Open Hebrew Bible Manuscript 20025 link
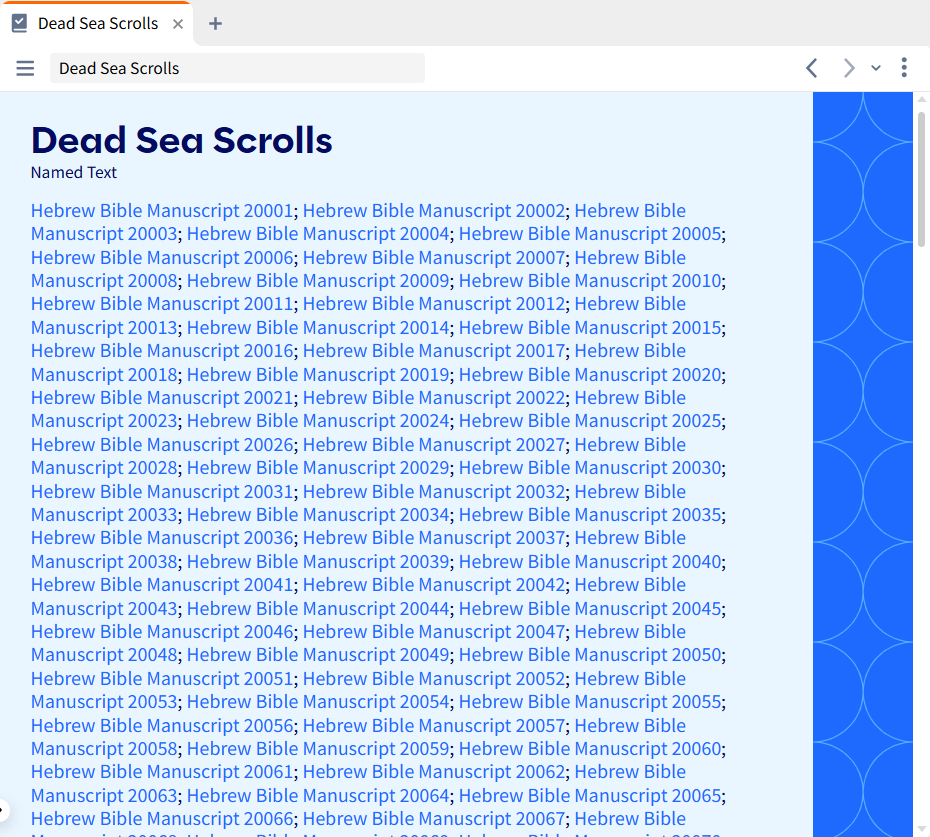 (590, 421)
